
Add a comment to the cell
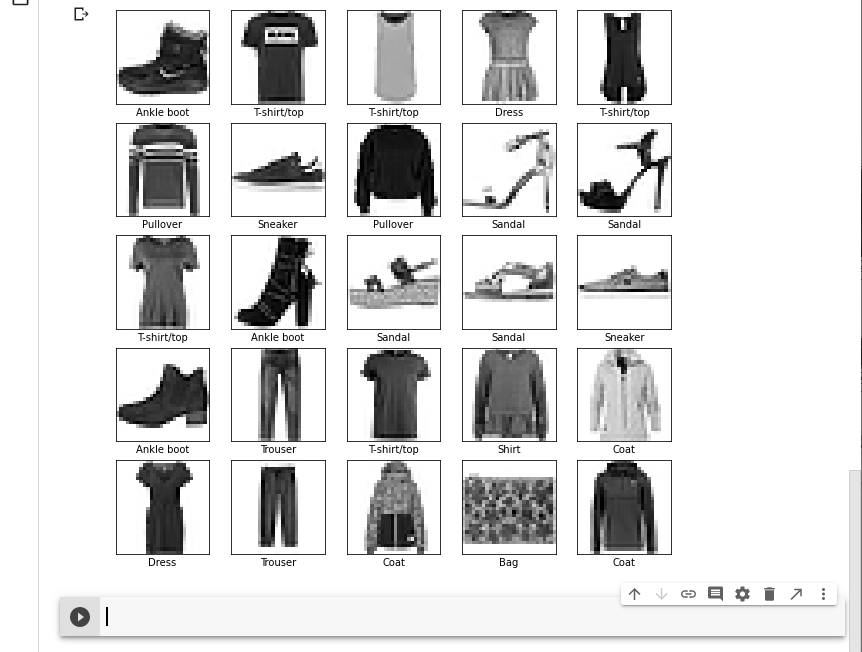click(715, 594)
